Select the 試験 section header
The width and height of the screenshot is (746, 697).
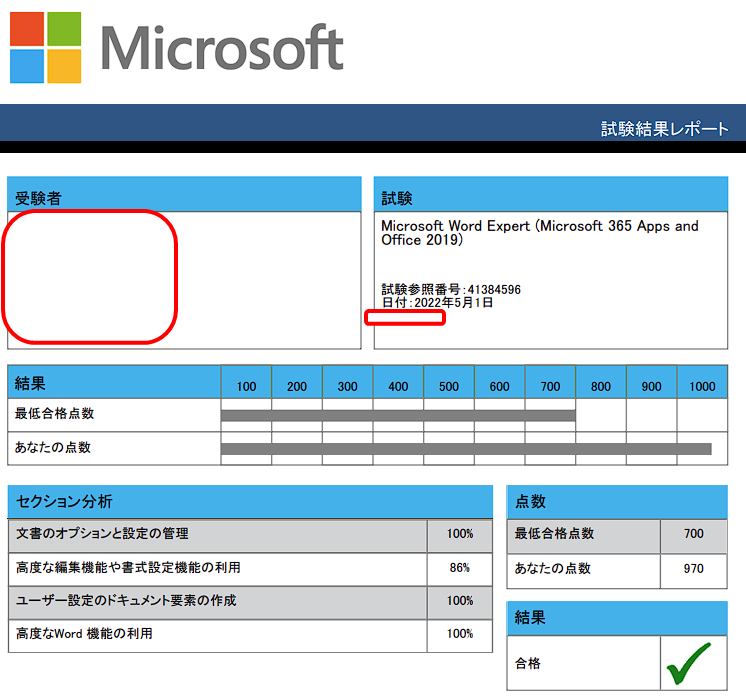[397, 198]
